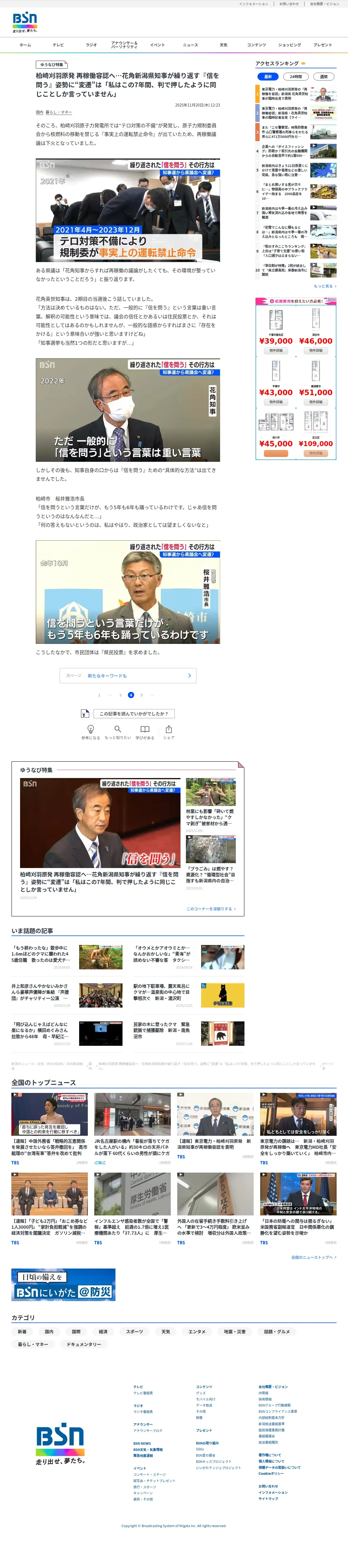
Task: Click the ドキュメンタリー category chip
Action: [x=84, y=1344]
